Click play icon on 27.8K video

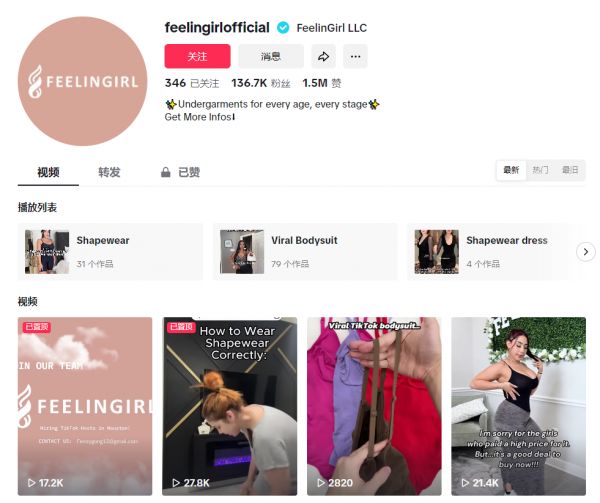point(176,483)
